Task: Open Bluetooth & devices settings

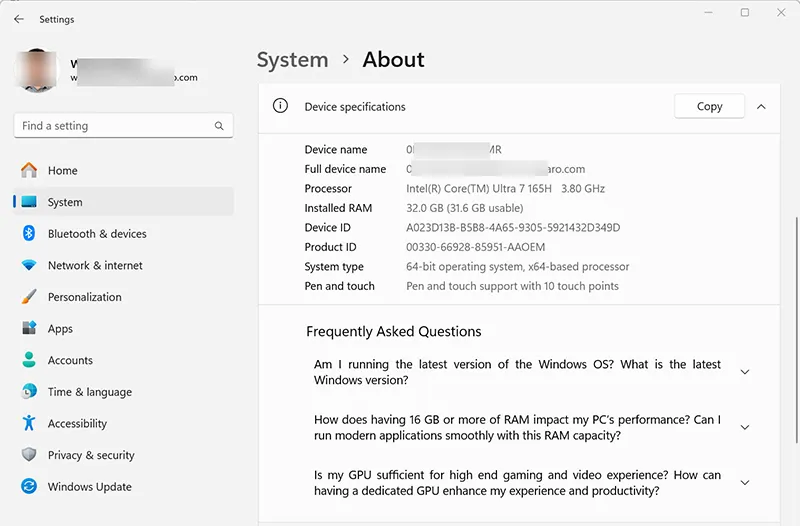Action: click(x=123, y=234)
